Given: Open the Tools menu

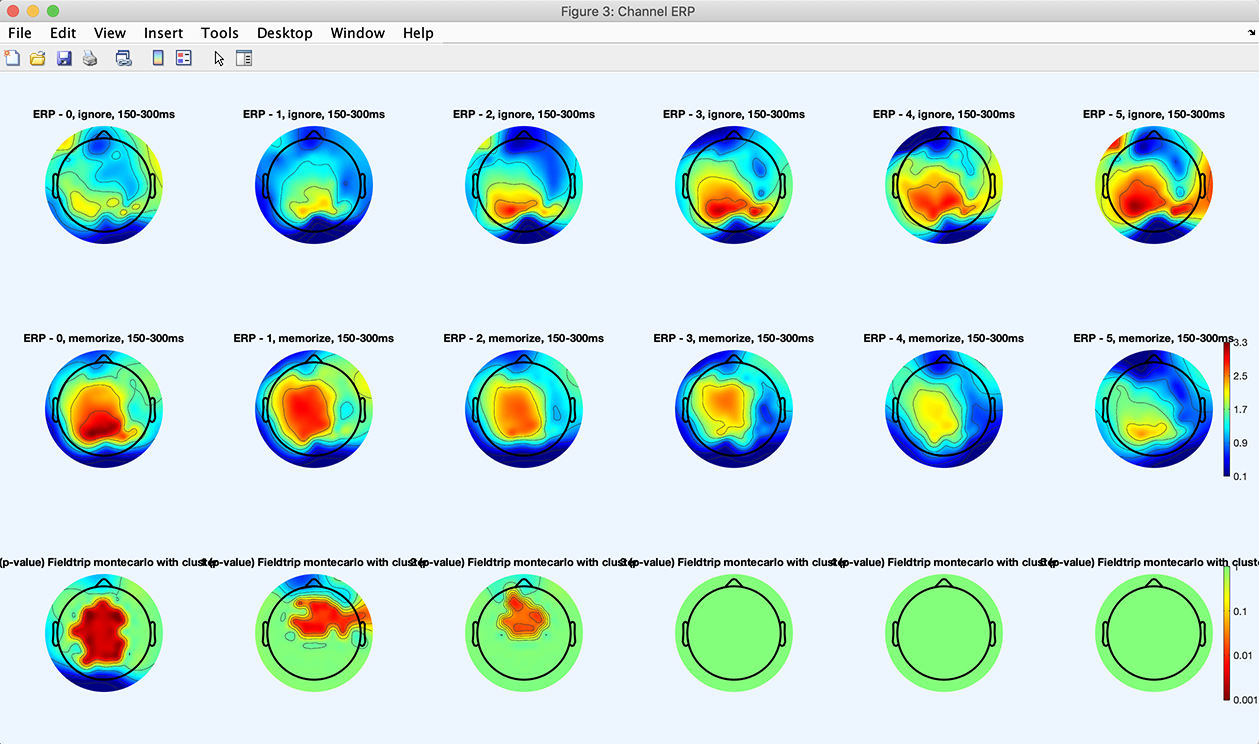Looking at the screenshot, I should point(219,33).
